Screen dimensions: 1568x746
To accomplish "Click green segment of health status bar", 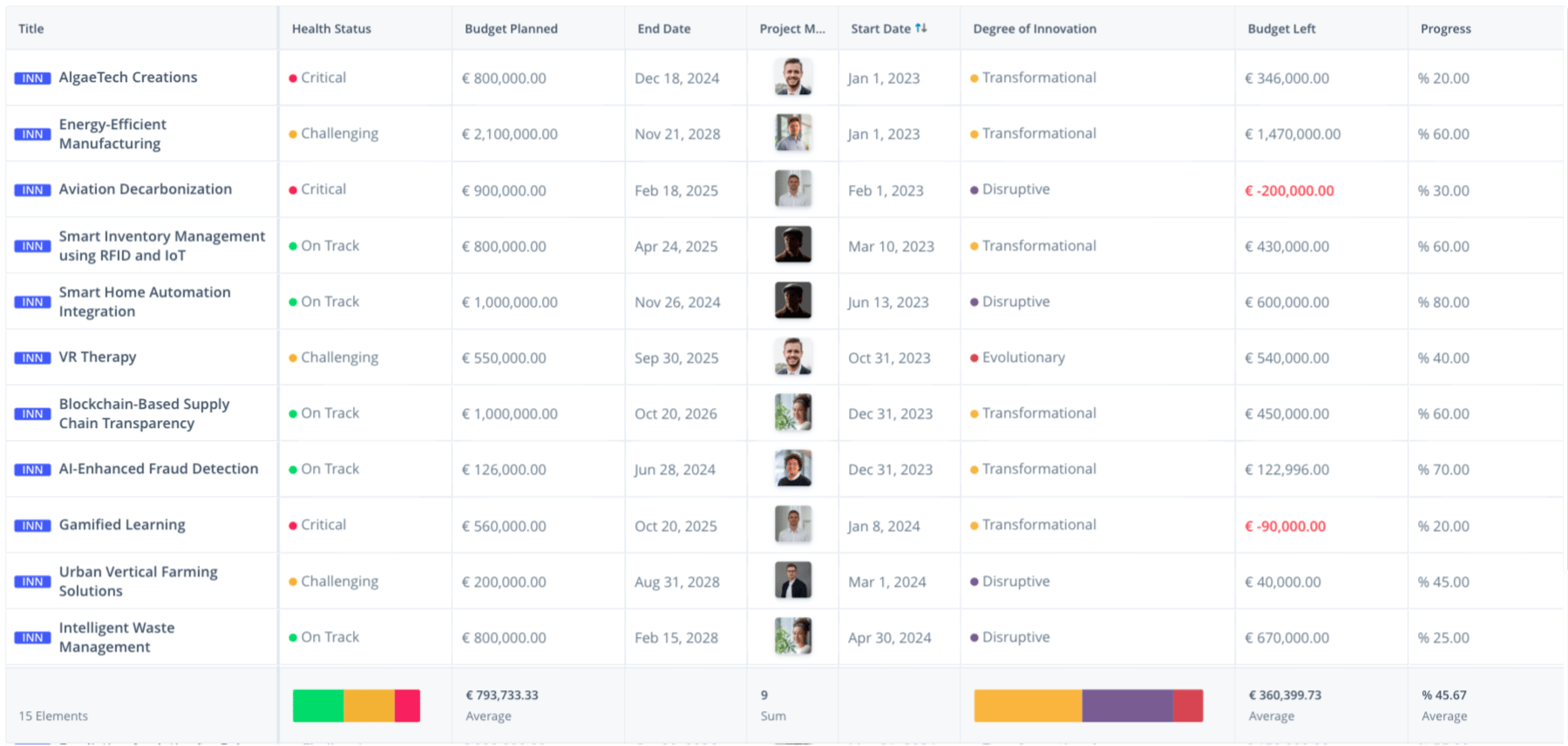I will 318,706.
